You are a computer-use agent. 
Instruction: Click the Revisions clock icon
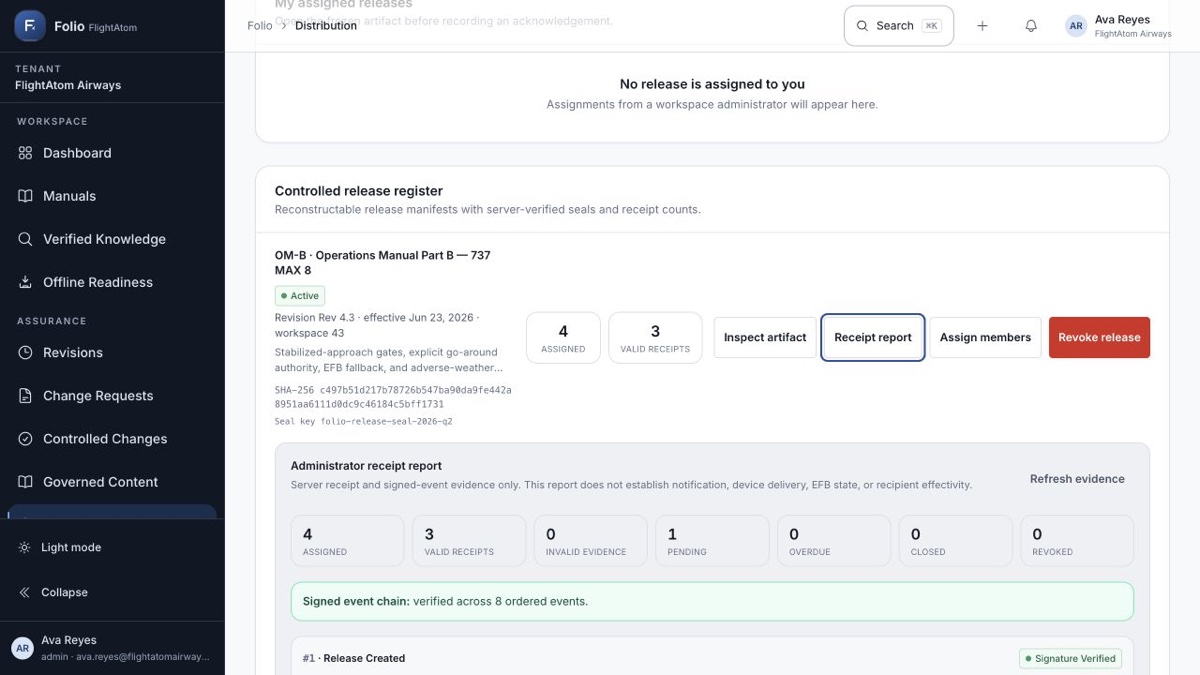(x=25, y=352)
